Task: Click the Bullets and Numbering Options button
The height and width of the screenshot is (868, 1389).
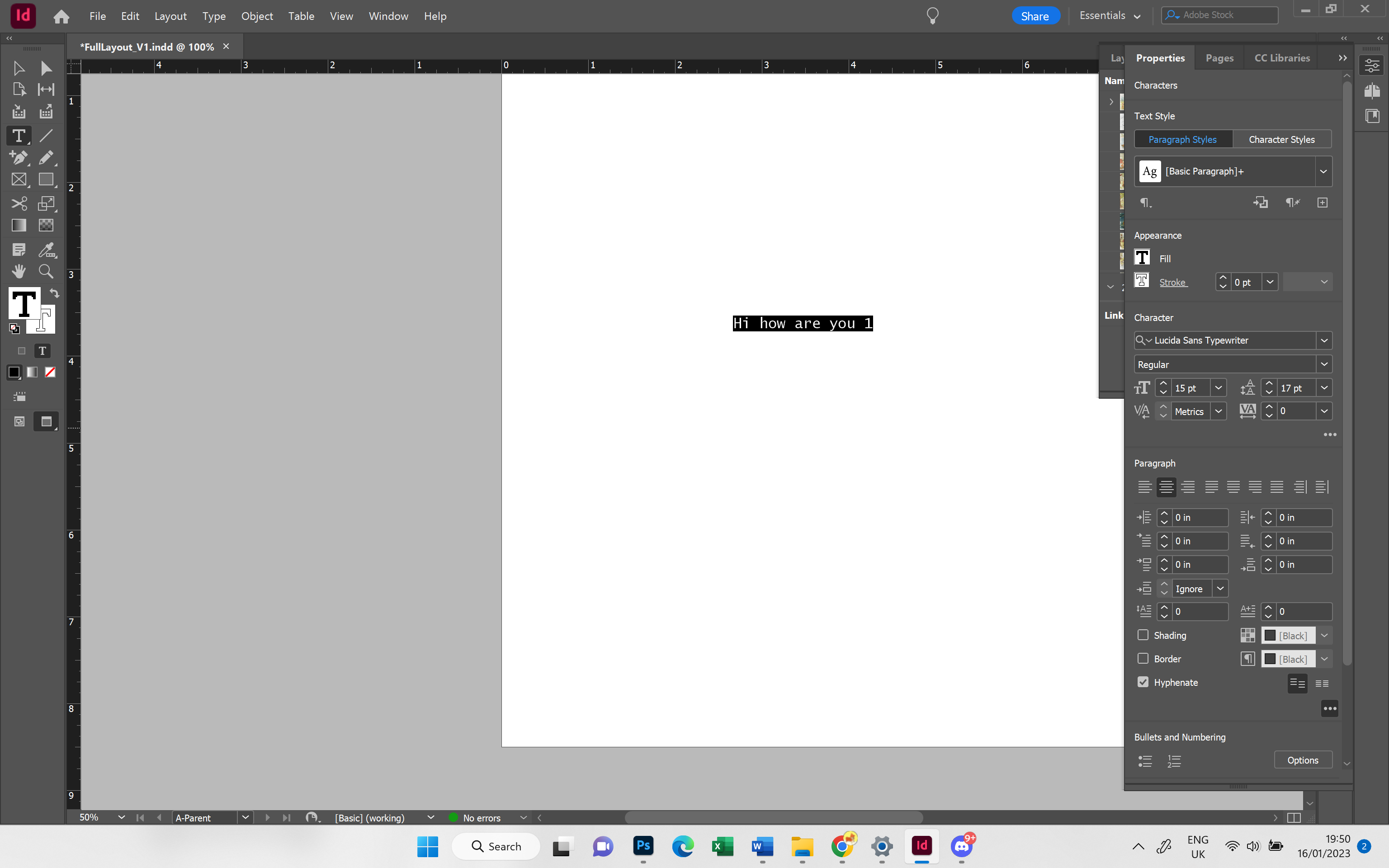Action: [x=1302, y=760]
